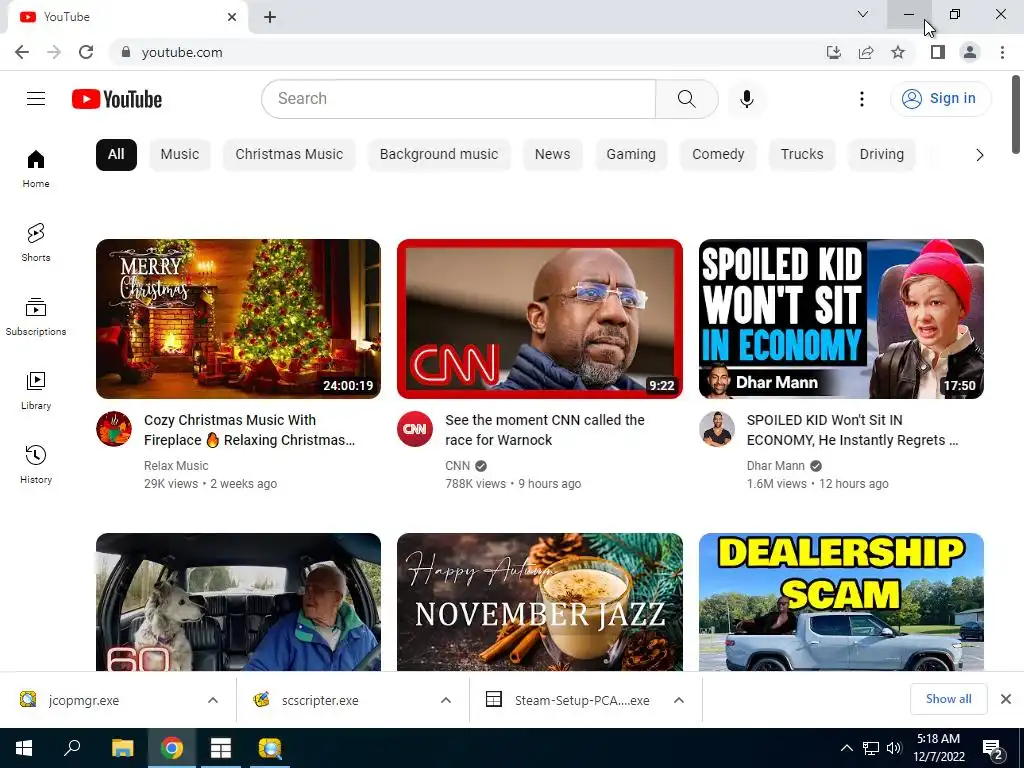Viewport: 1024px width, 768px height.
Task: Open Shorts from the sidebar
Action: (x=36, y=242)
